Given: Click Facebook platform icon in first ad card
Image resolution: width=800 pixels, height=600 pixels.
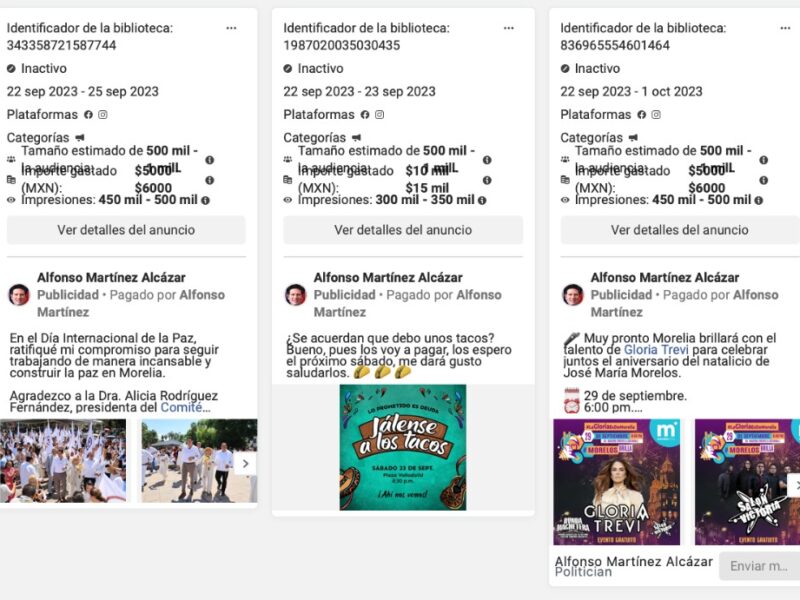Looking at the screenshot, I should tap(88, 115).
